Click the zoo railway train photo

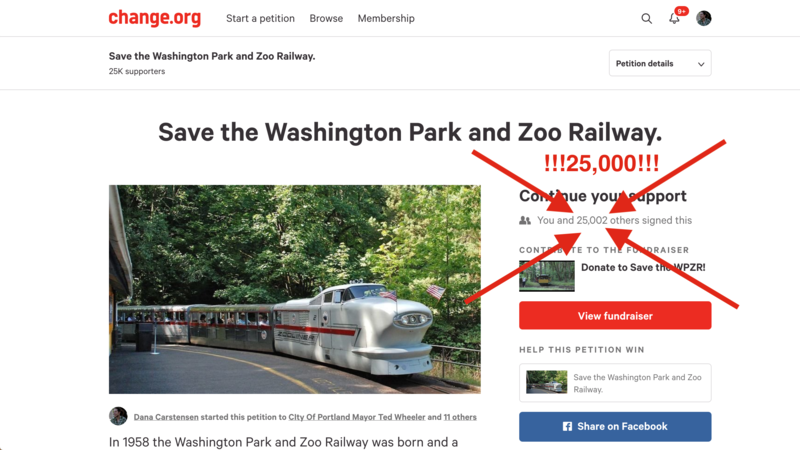pos(295,289)
